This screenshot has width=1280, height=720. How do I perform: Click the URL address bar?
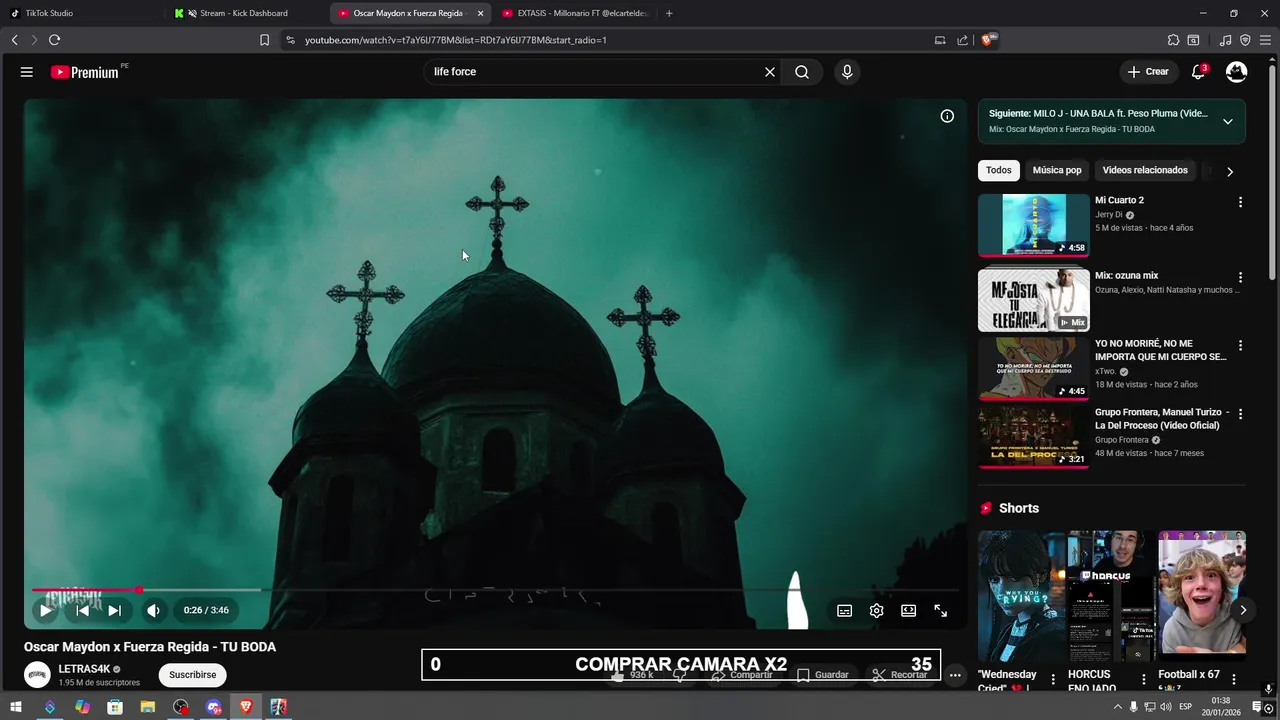(x=610, y=40)
